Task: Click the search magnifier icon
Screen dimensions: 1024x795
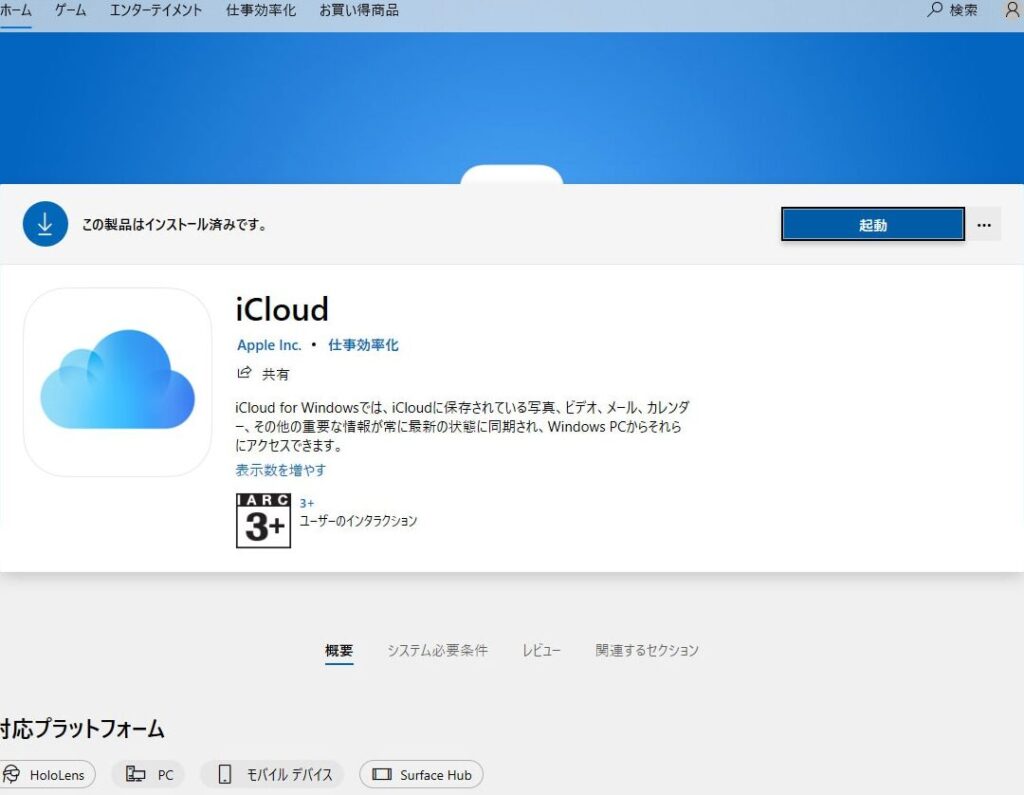Action: click(x=935, y=10)
